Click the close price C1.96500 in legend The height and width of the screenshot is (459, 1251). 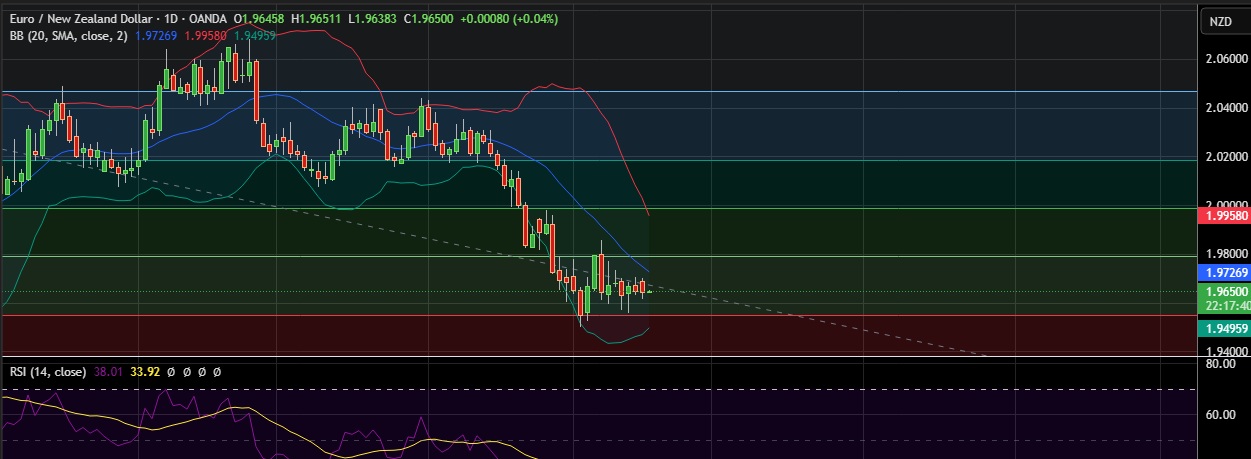click(428, 19)
